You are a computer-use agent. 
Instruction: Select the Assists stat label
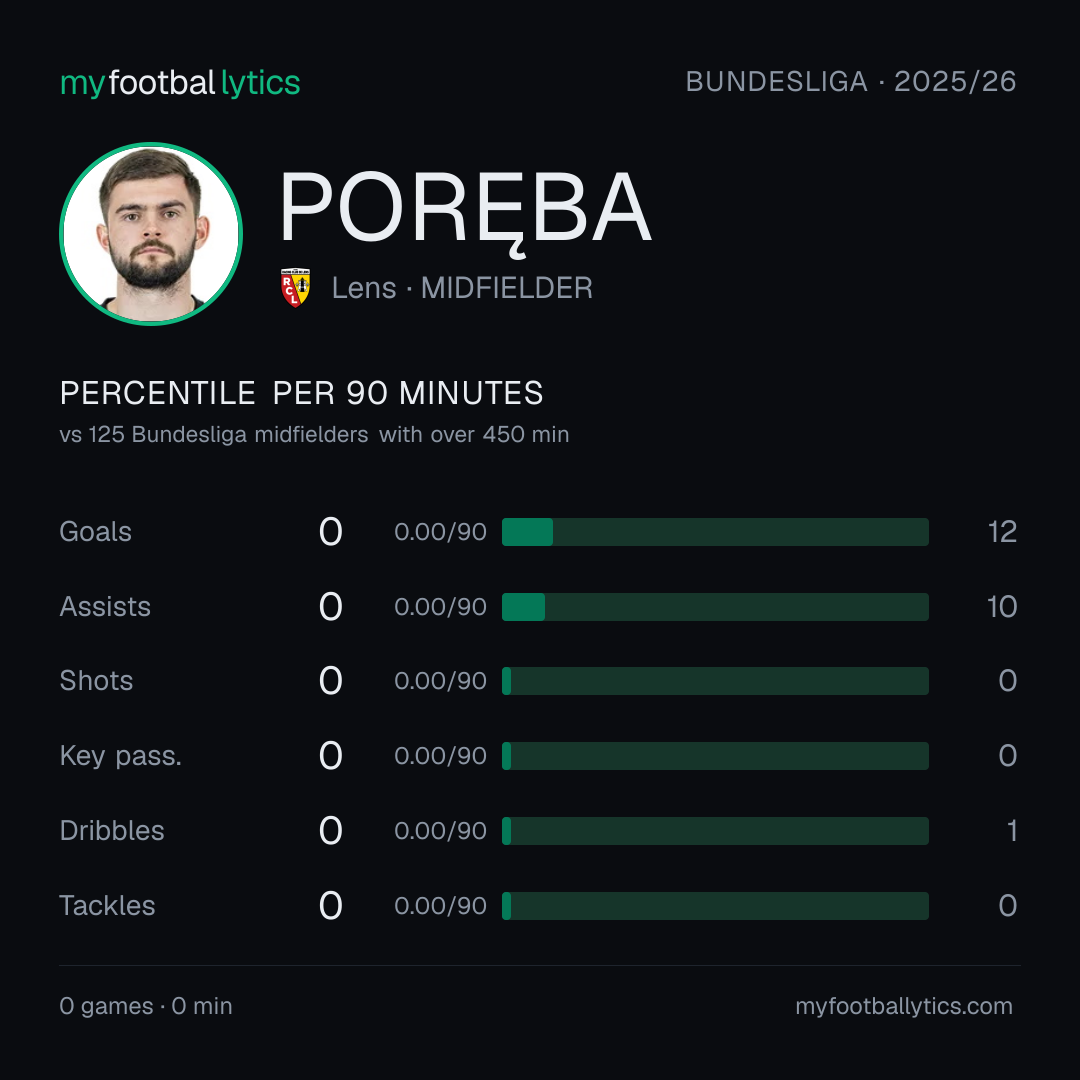click(105, 607)
